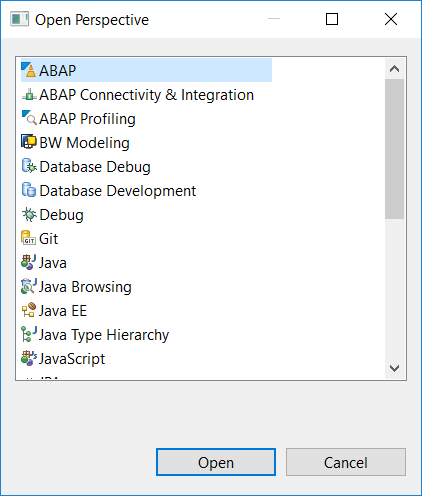This screenshot has width=422, height=496.
Task: Select "ABAP Connectivity & Integration" text
Action: [x=146, y=95]
